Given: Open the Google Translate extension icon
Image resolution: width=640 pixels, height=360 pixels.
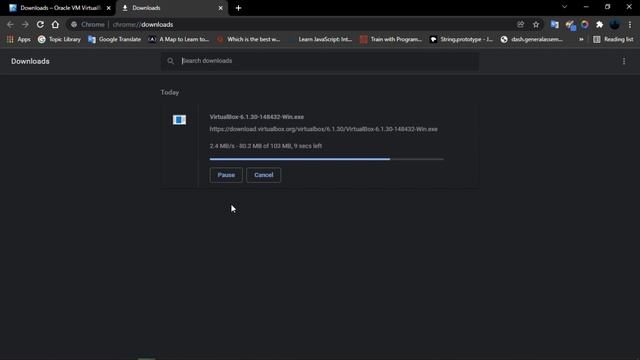Looking at the screenshot, I should (554, 24).
